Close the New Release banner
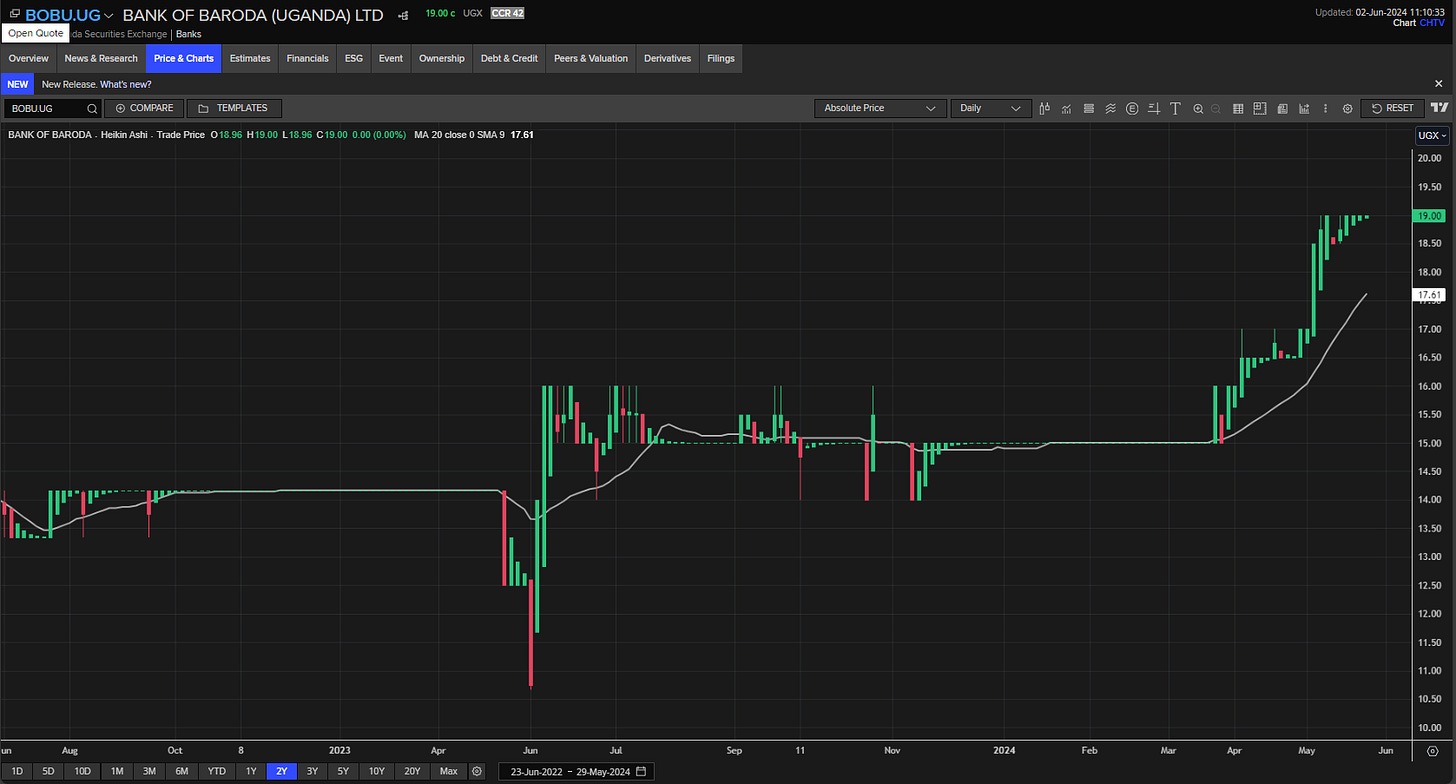Screen dimensions: 1456x784 click(x=1438, y=84)
